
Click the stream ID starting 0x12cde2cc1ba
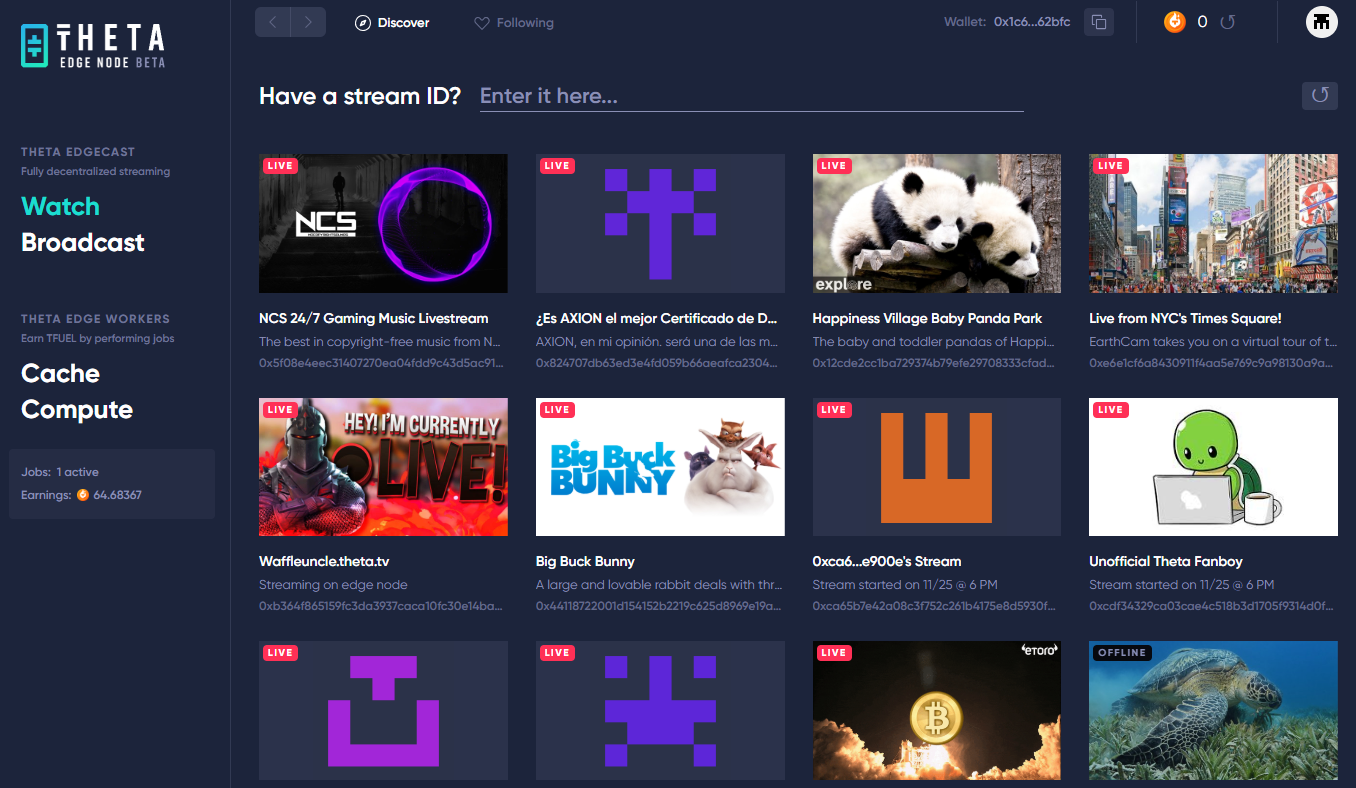pos(934,363)
